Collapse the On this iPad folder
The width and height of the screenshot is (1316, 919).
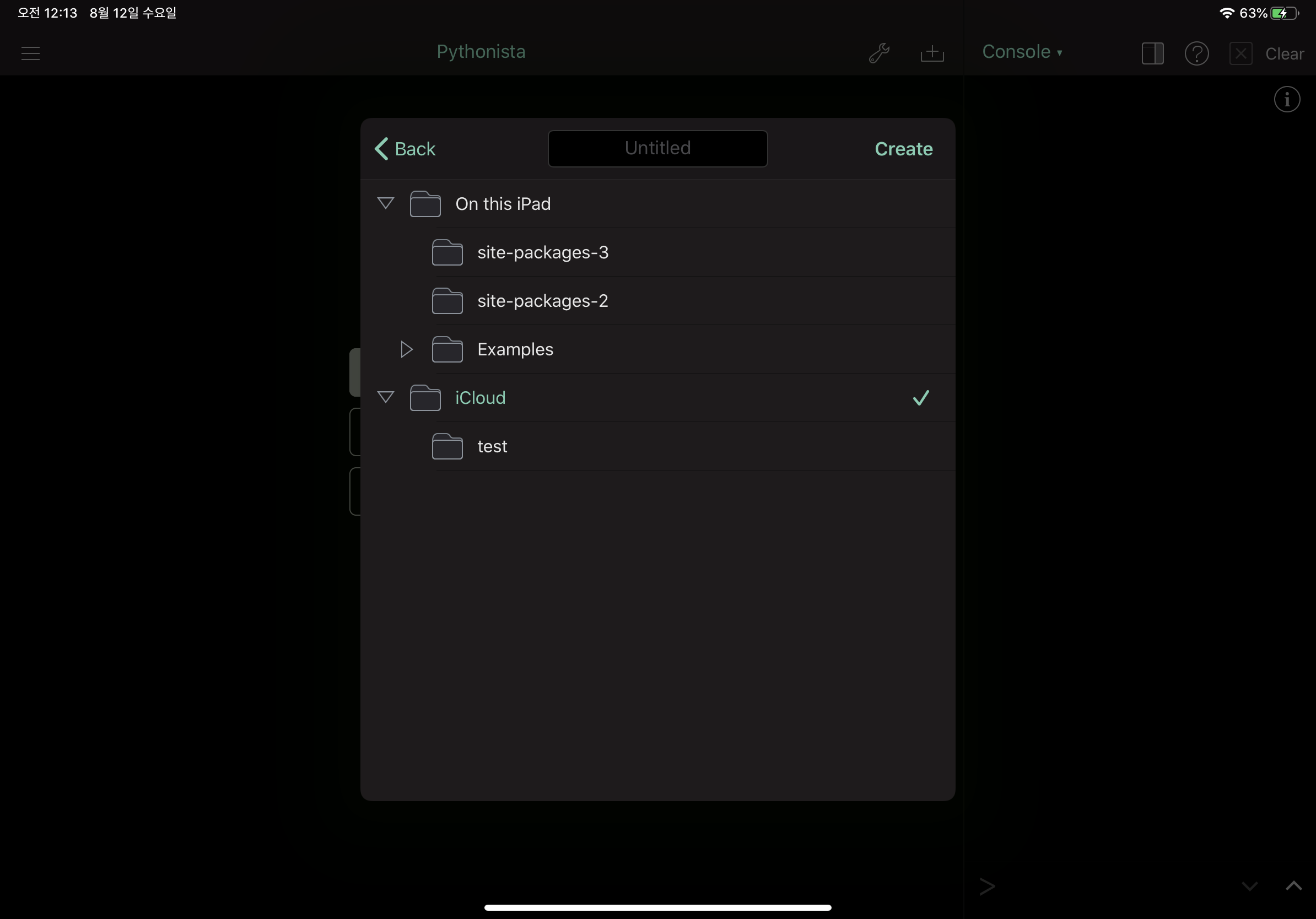pos(386,203)
